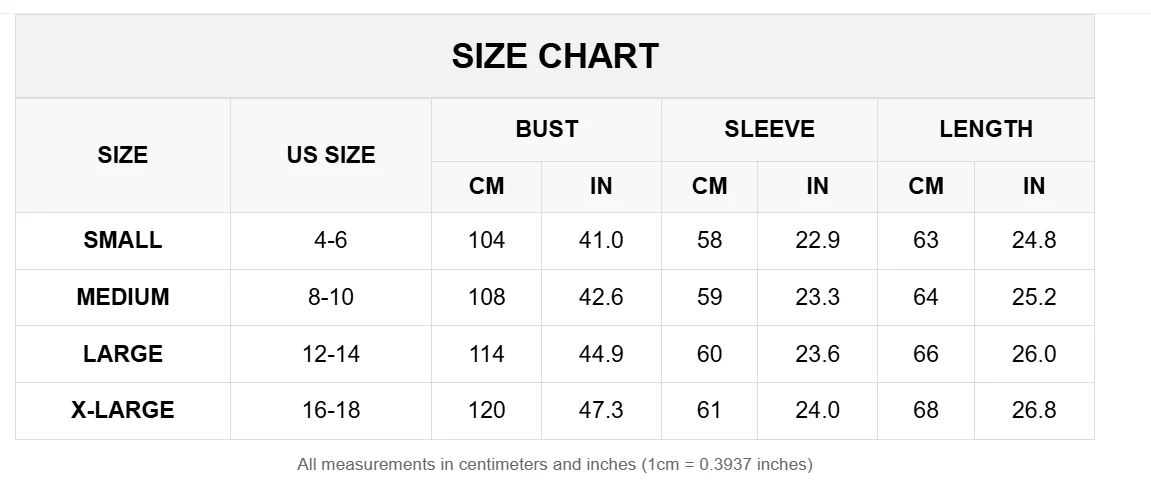This screenshot has width=1151, height=493.
Task: Select the CM subheader under LENGTH
Action: pyautogui.click(x=926, y=186)
